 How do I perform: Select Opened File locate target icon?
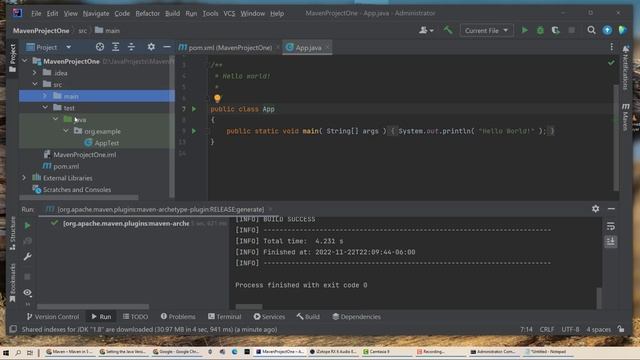point(100,47)
